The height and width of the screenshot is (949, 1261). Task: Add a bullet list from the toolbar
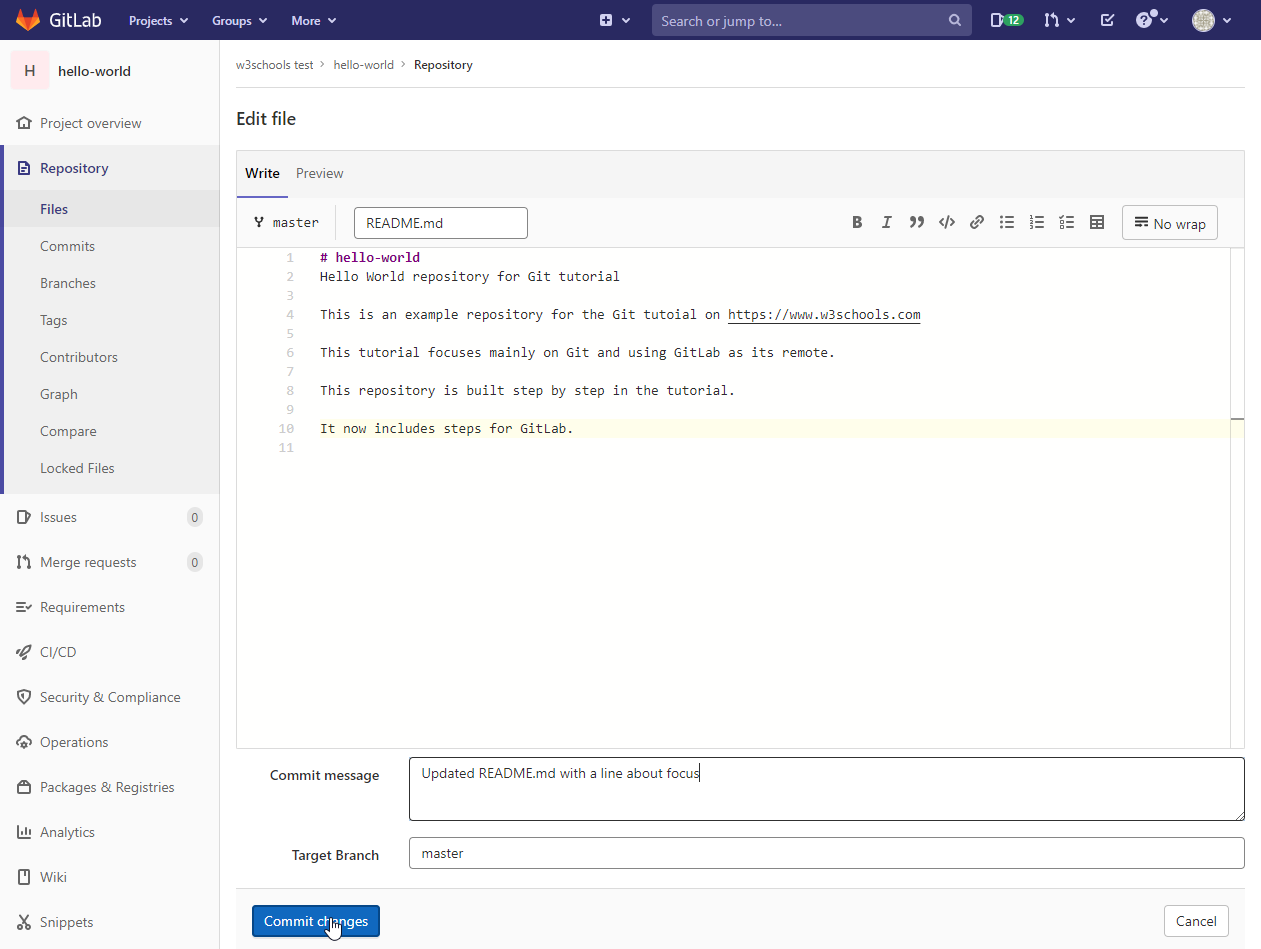click(x=1007, y=223)
